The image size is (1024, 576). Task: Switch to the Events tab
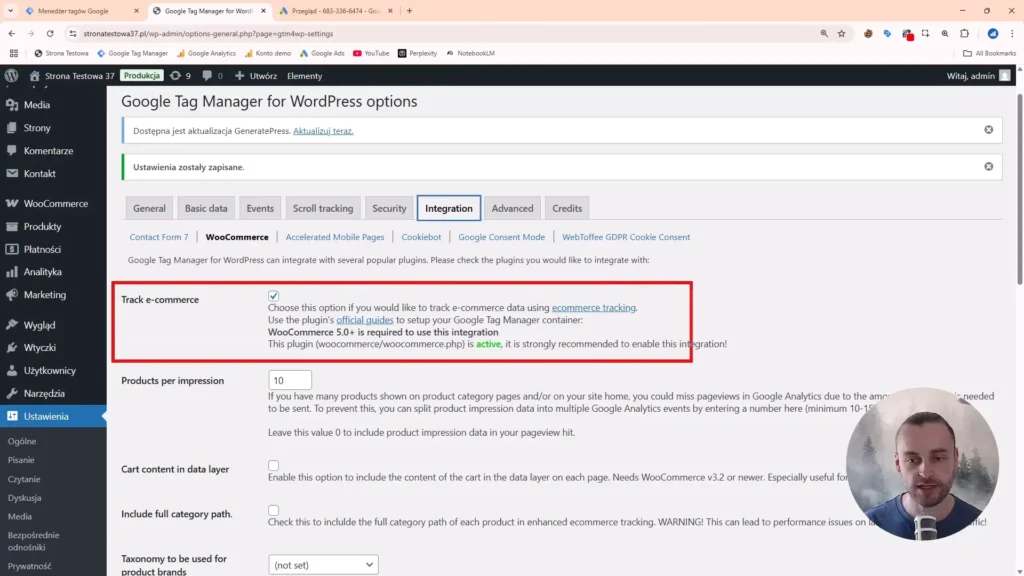pyautogui.click(x=260, y=208)
